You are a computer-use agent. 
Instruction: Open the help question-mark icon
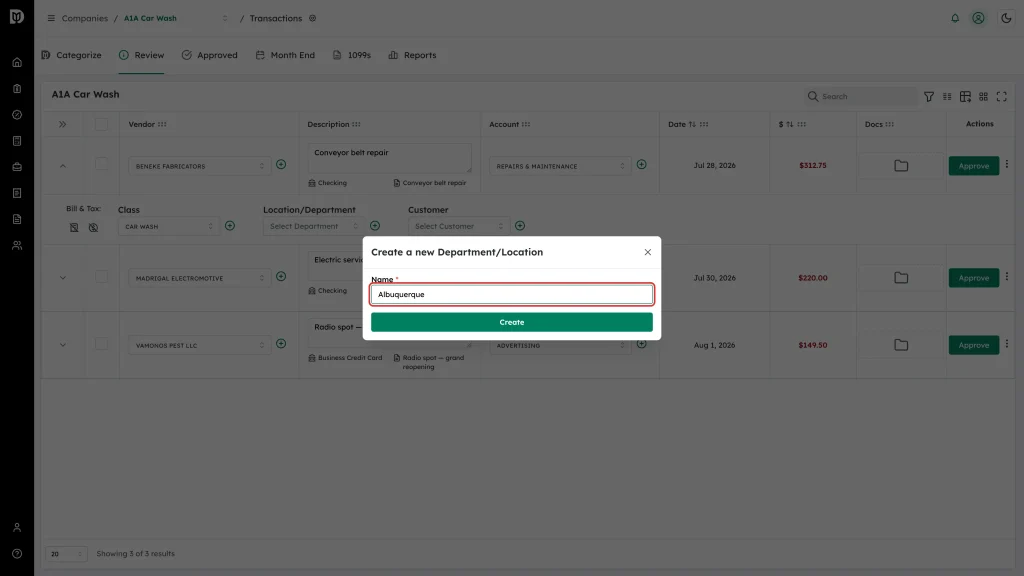click(x=17, y=554)
